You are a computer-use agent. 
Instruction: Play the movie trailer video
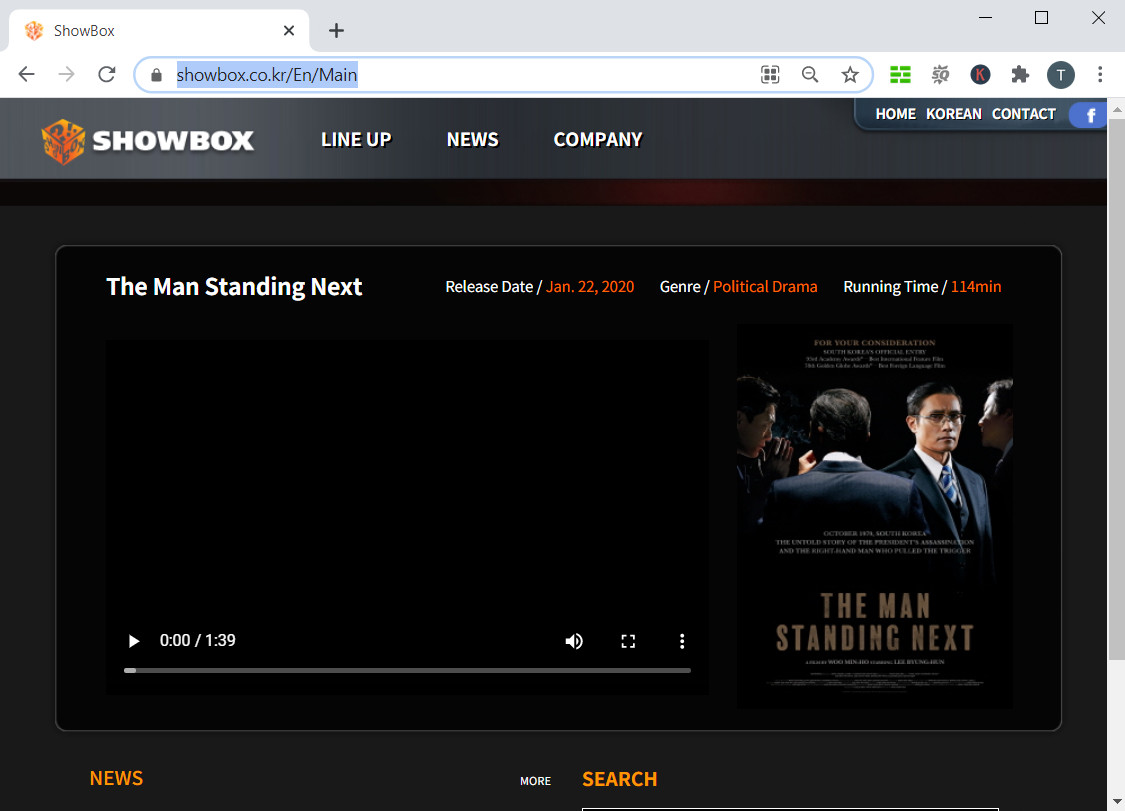click(x=133, y=641)
